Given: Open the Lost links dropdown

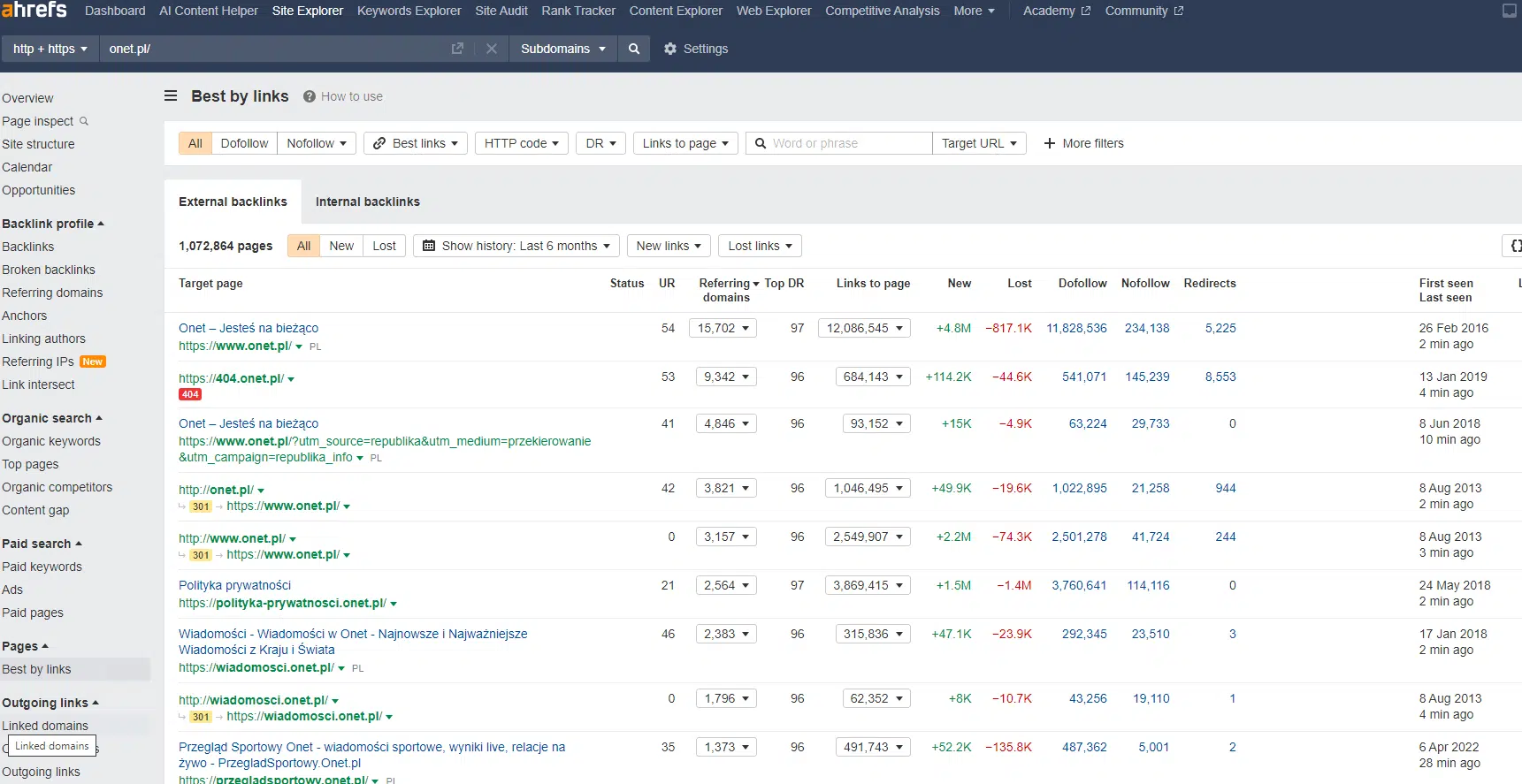Looking at the screenshot, I should pyautogui.click(x=761, y=246).
